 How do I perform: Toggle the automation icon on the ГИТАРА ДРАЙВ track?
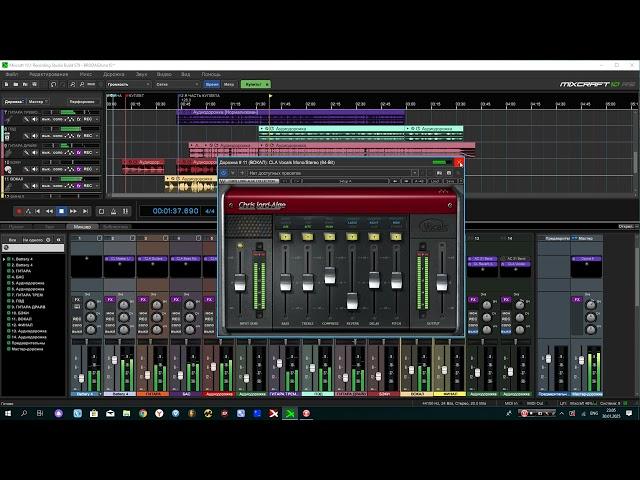pos(70,152)
